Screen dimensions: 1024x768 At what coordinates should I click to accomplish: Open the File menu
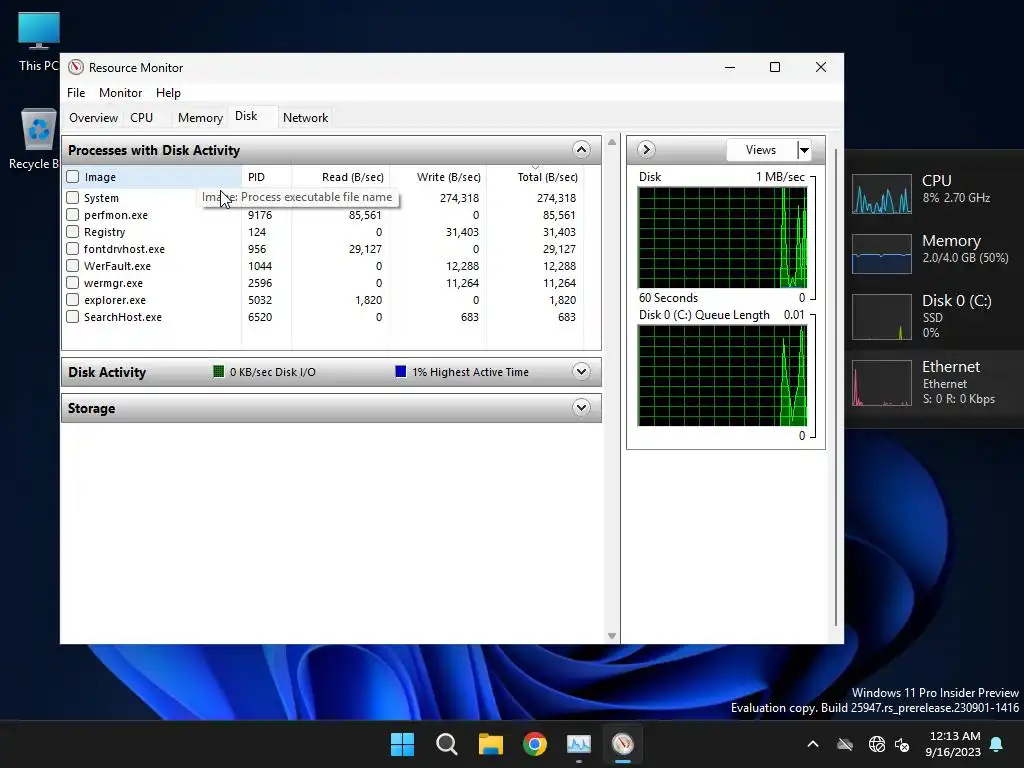(x=76, y=93)
